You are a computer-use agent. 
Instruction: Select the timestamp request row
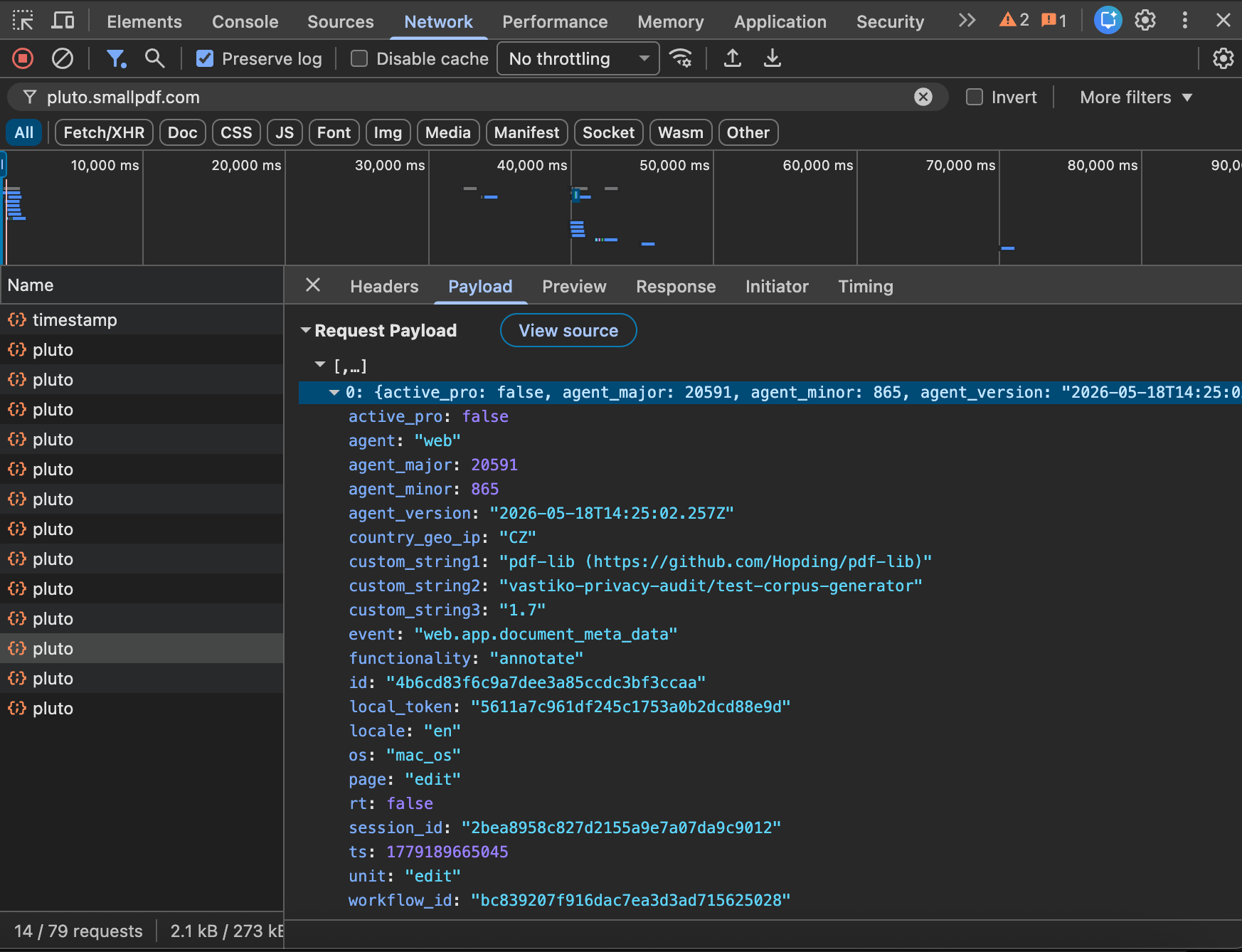click(x=142, y=319)
